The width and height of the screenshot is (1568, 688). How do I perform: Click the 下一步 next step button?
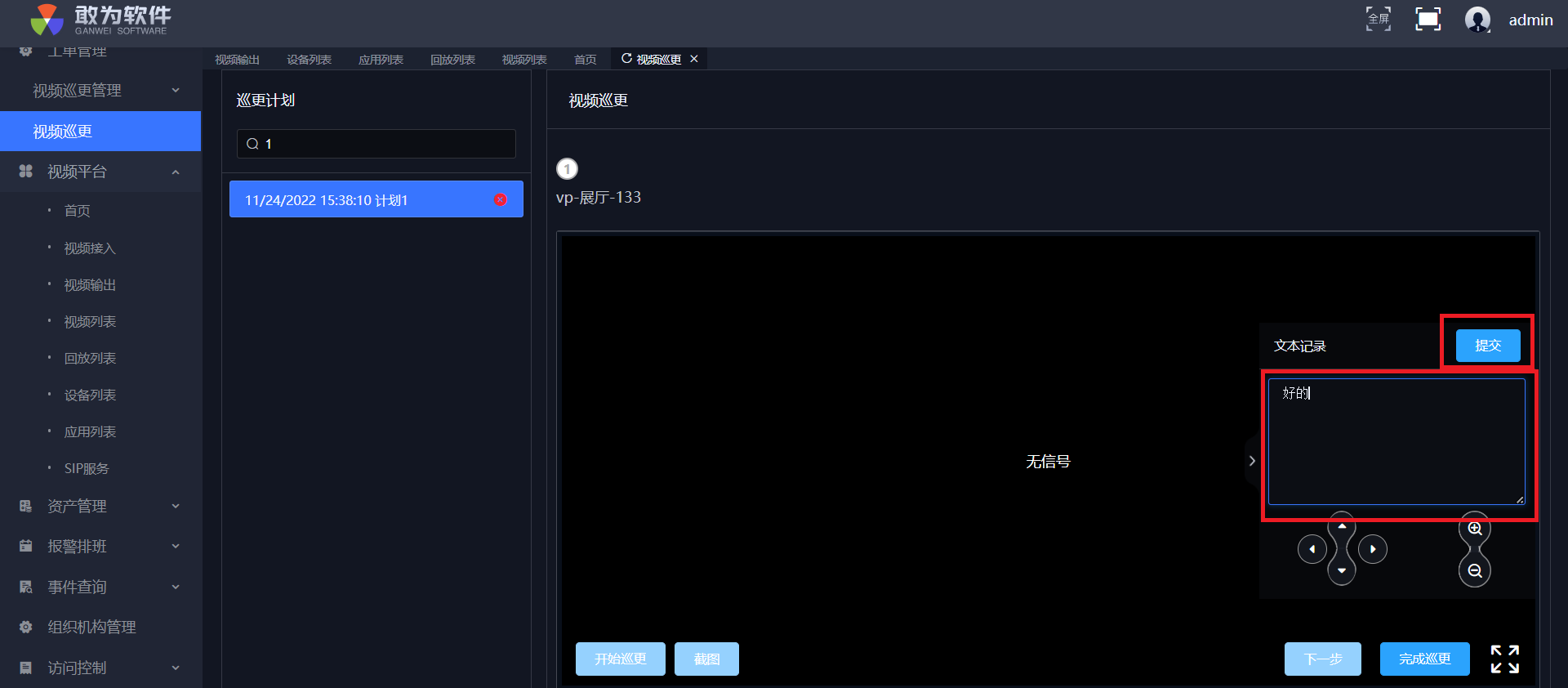[1323, 659]
